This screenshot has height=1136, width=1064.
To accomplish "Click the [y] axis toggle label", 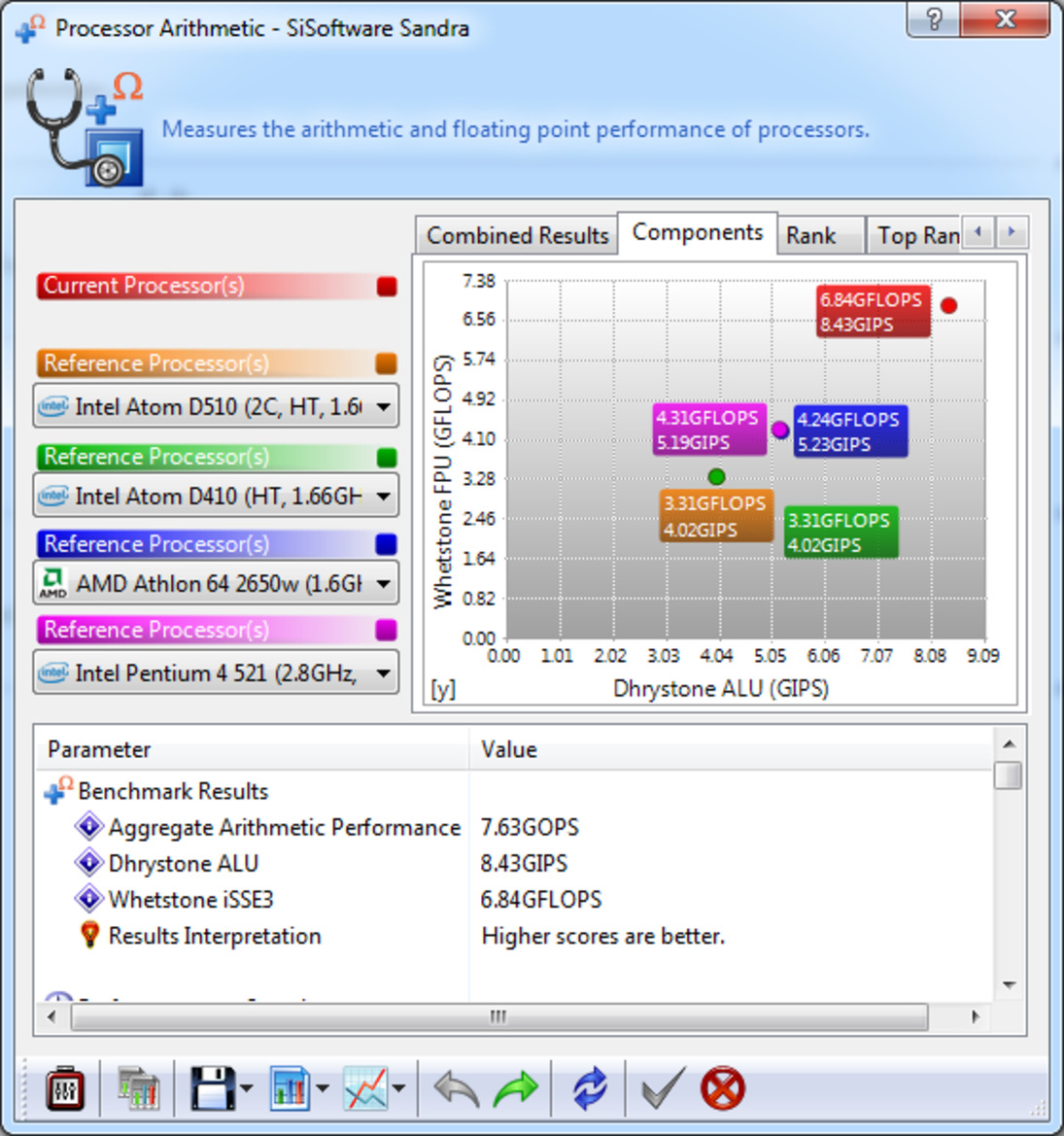I will click(443, 689).
